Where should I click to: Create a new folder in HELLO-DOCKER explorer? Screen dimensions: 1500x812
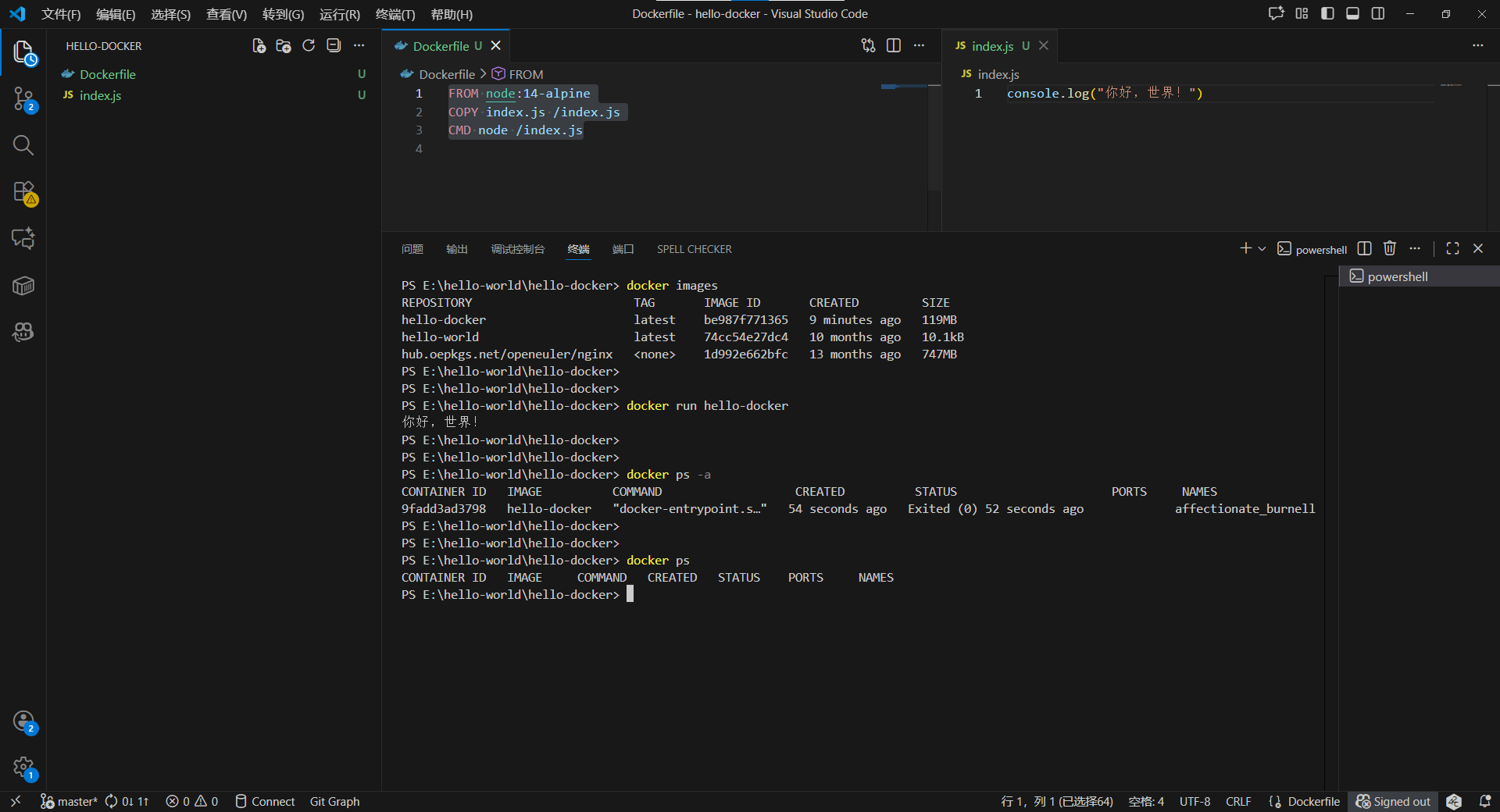point(284,46)
